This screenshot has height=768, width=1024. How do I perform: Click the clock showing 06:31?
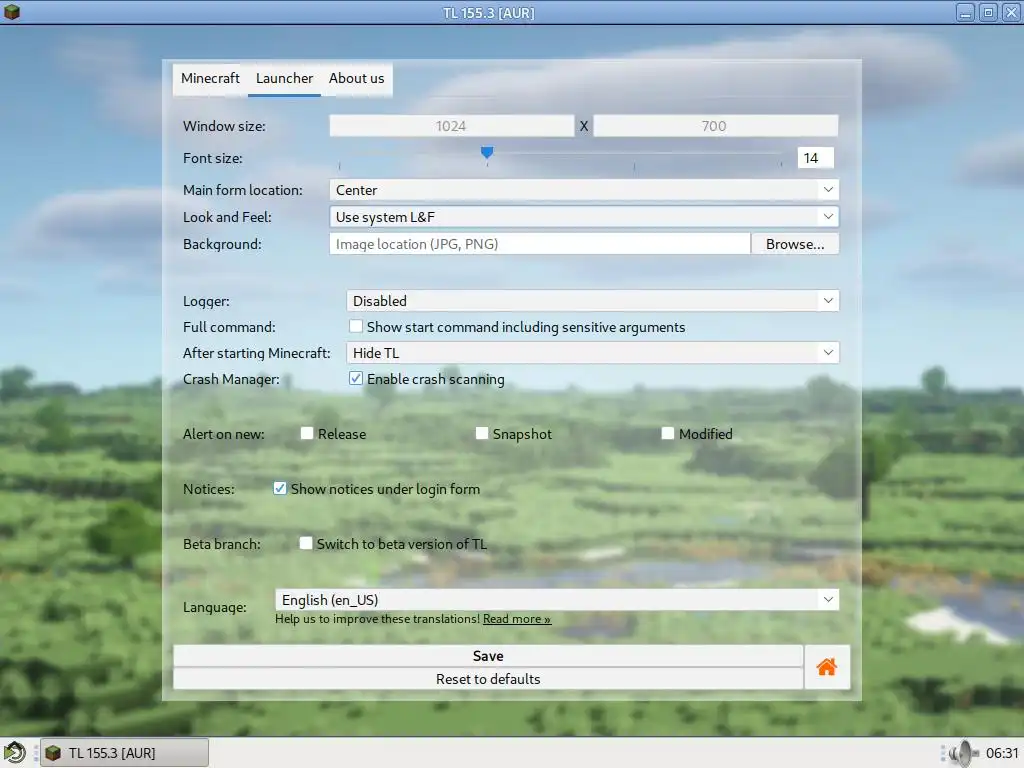tap(1002, 753)
